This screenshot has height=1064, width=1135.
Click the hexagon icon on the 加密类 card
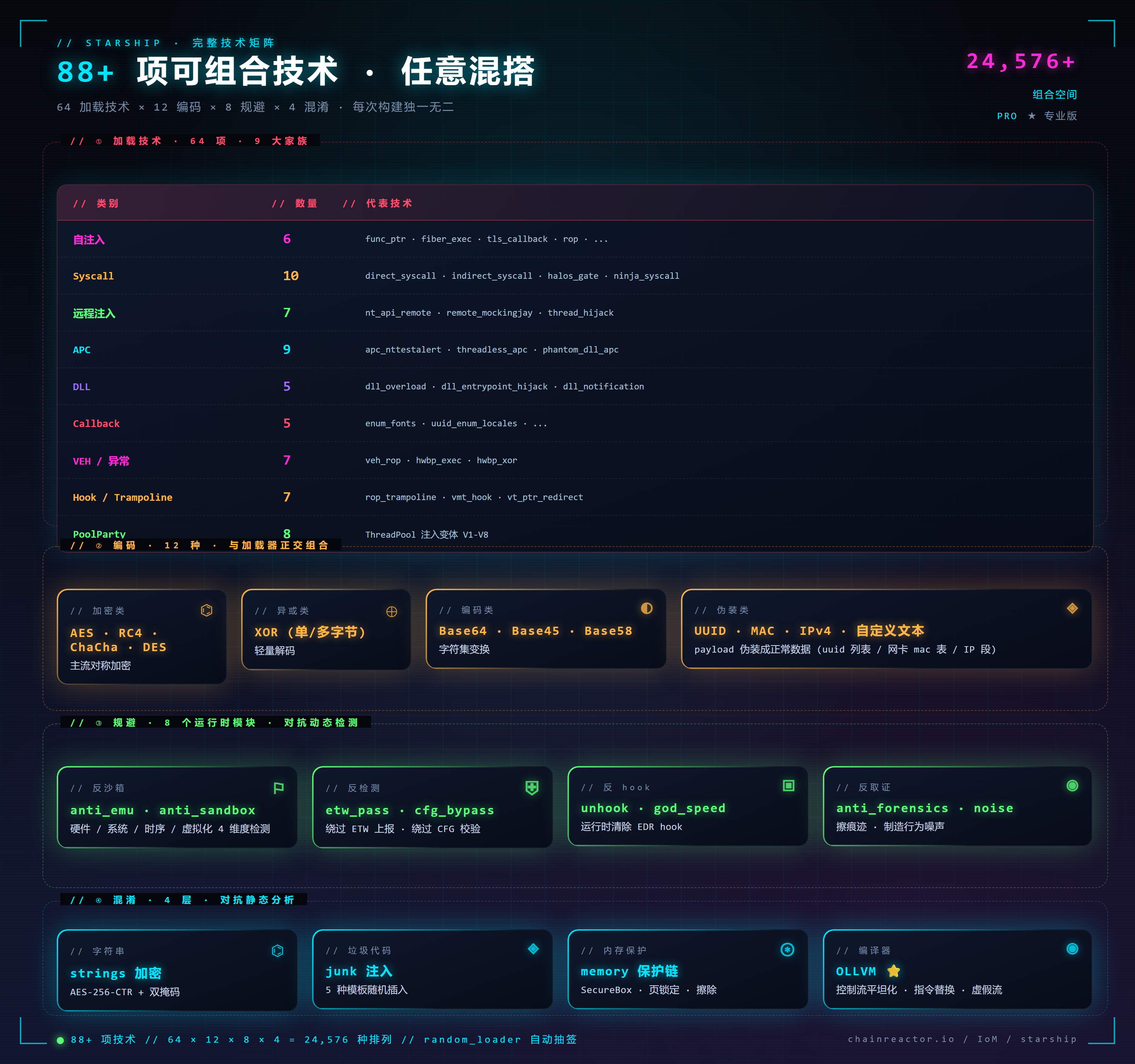coord(207,610)
